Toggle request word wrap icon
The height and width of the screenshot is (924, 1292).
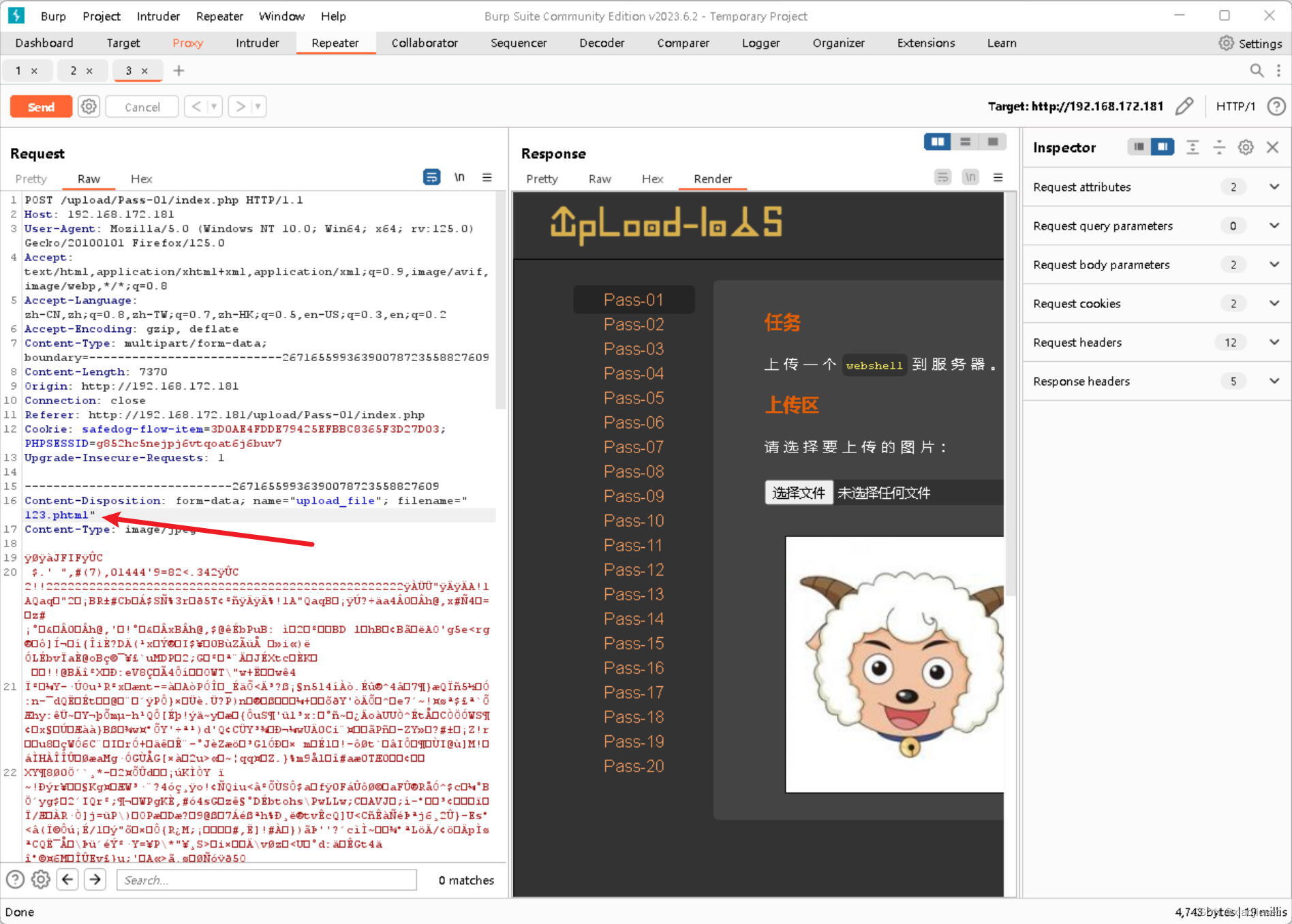(431, 177)
